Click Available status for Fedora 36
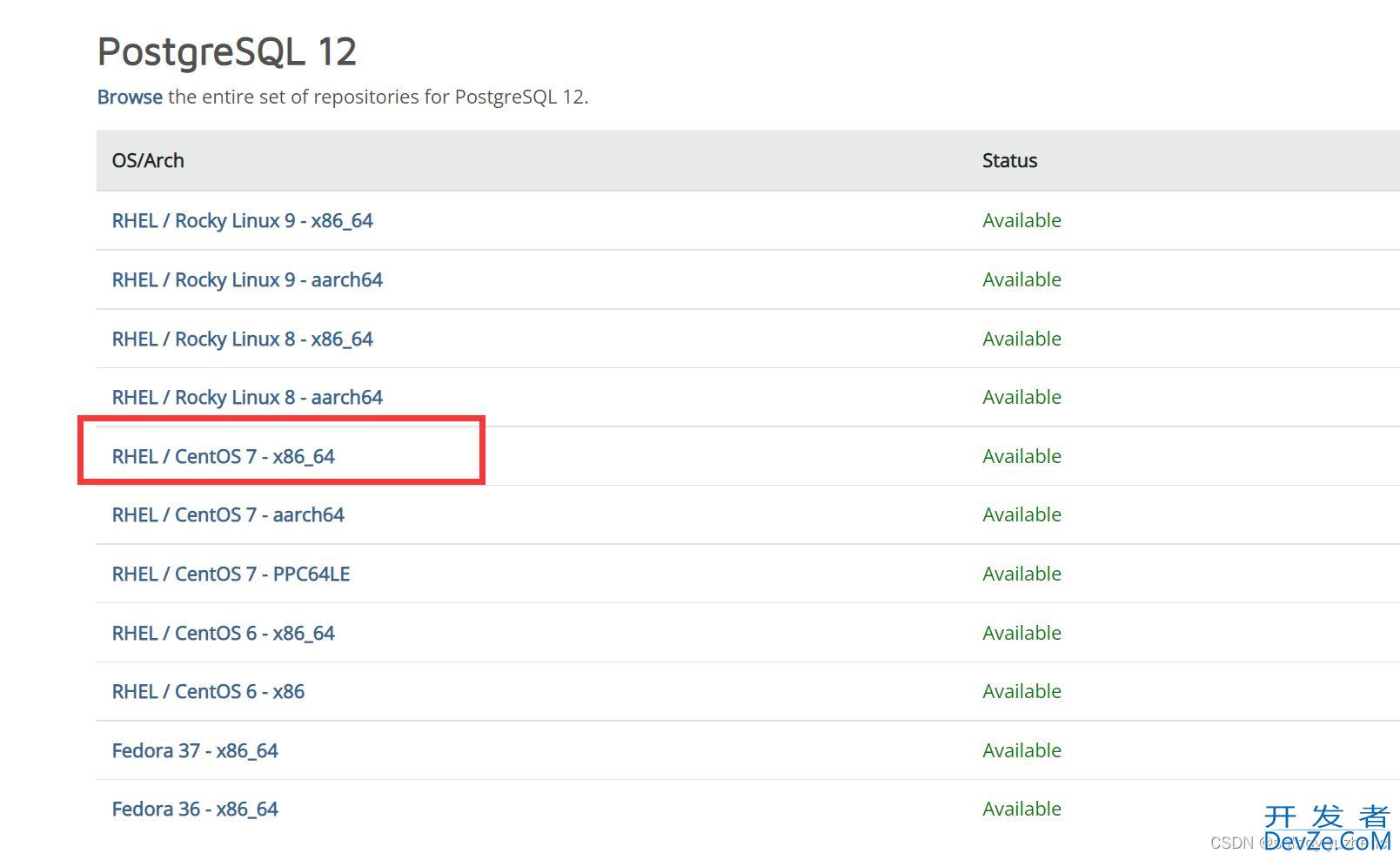The image size is (1400, 860). (1022, 809)
